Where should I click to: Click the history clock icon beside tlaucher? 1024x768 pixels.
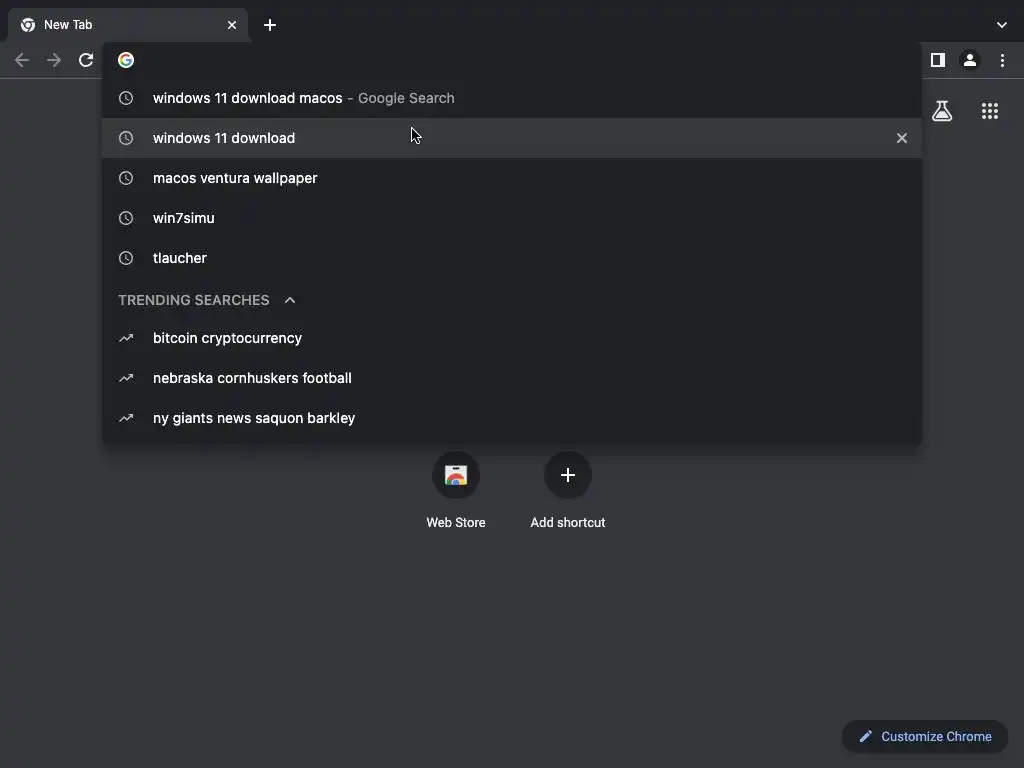(126, 258)
